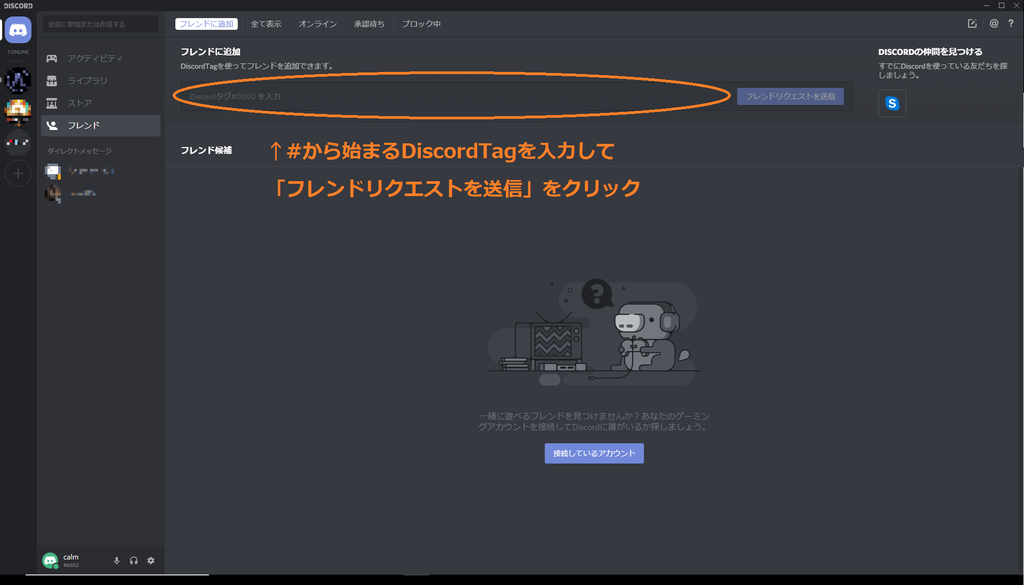Add a server with the plus icon

(x=18, y=174)
